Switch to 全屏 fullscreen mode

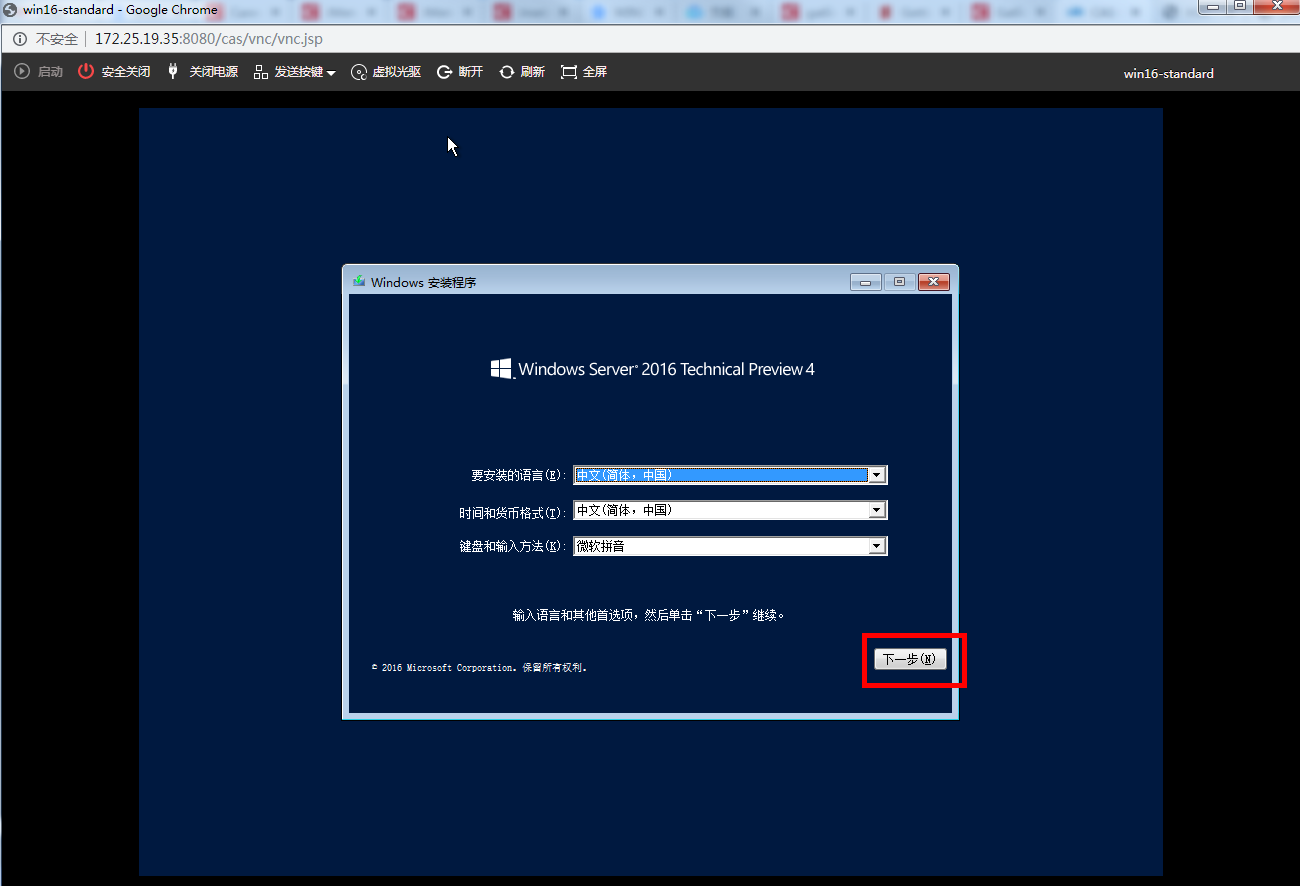(584, 72)
